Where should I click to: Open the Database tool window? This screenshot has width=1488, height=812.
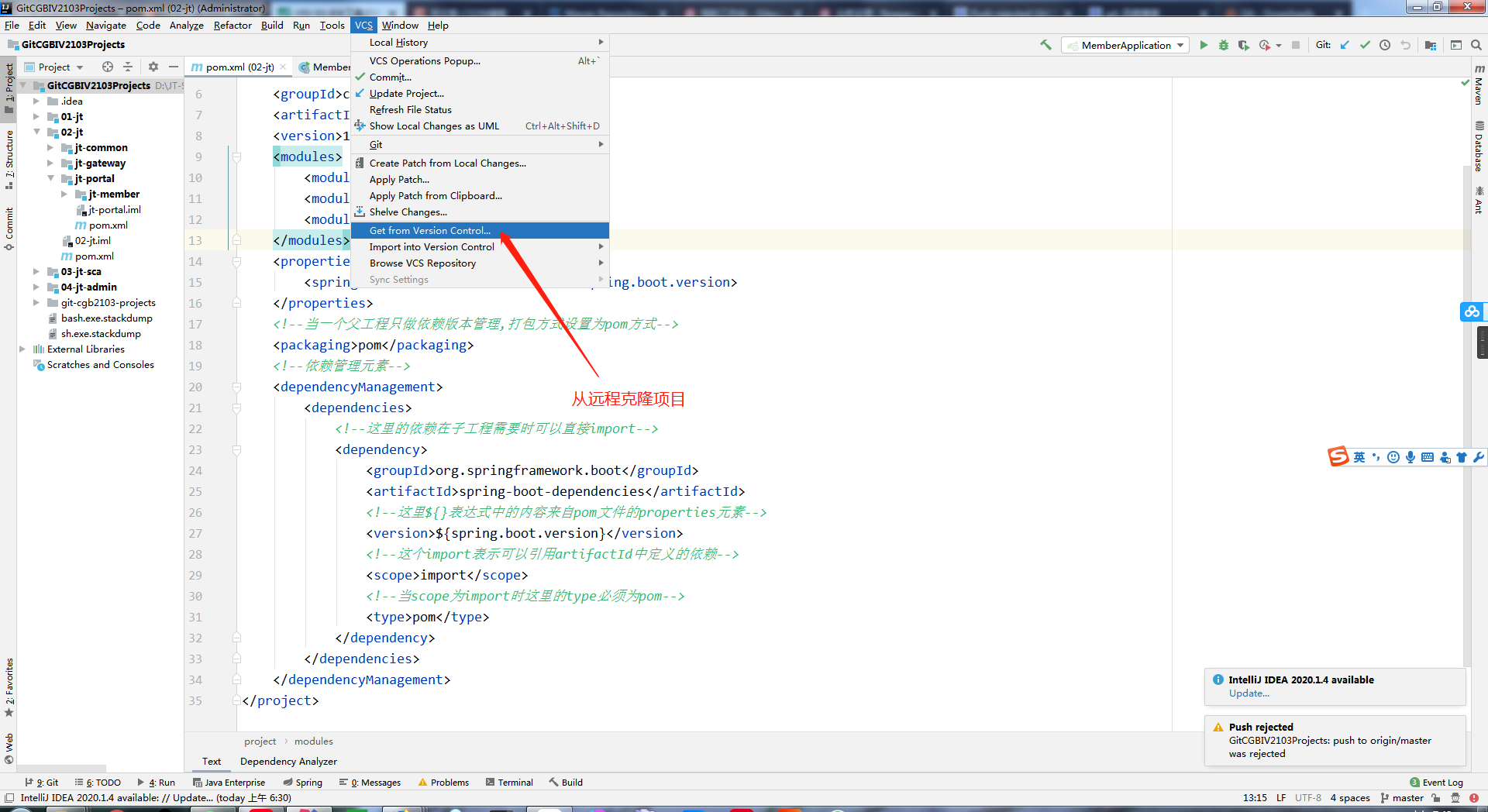tap(1479, 146)
